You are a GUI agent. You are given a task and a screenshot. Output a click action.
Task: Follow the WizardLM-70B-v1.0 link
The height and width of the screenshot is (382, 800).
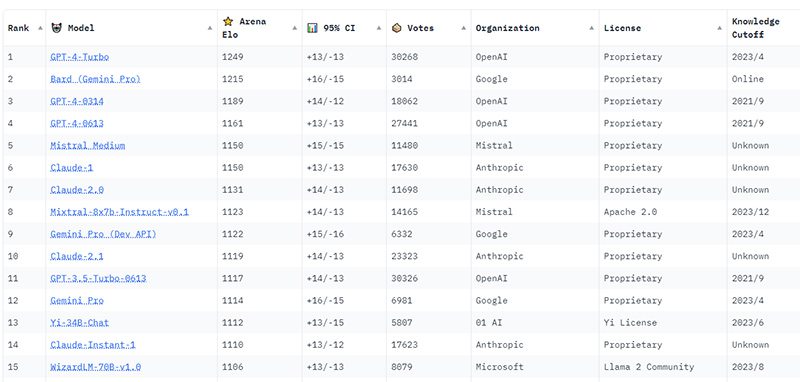point(95,367)
